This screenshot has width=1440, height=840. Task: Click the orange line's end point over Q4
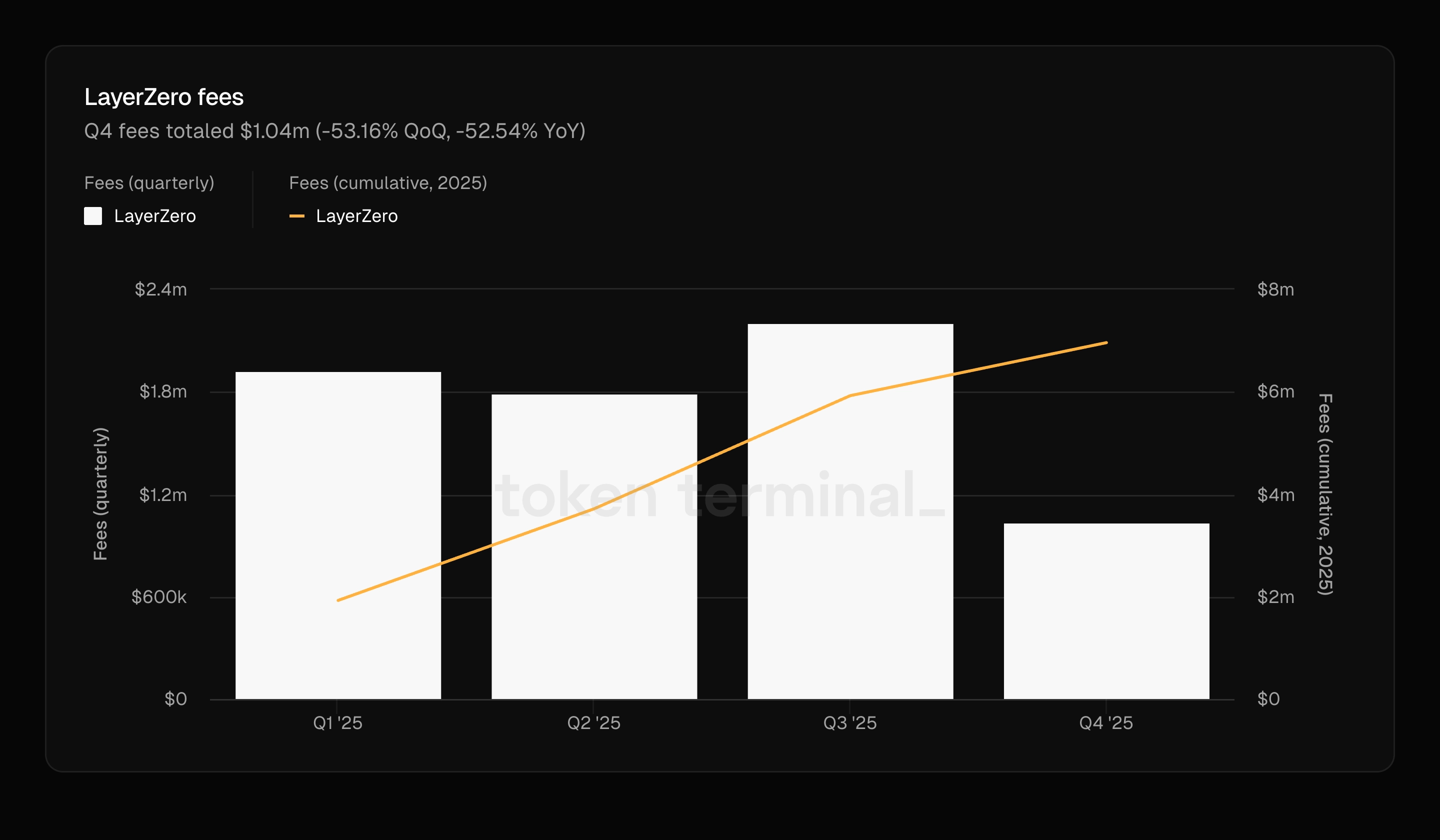pos(1106,343)
